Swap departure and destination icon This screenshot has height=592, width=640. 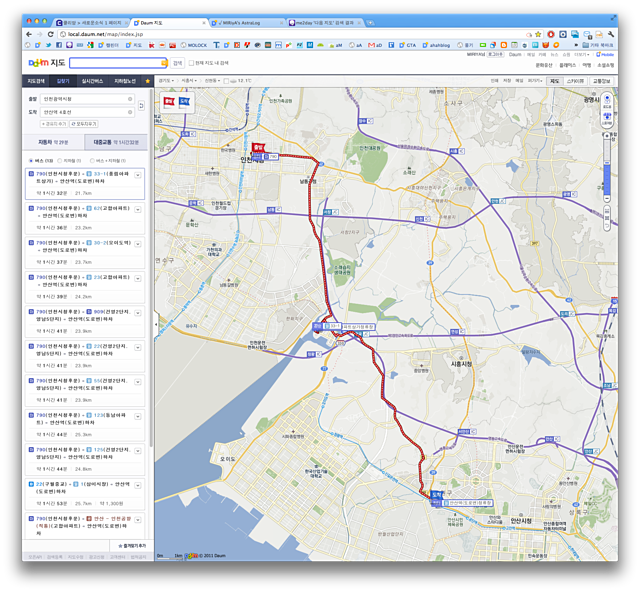point(141,106)
